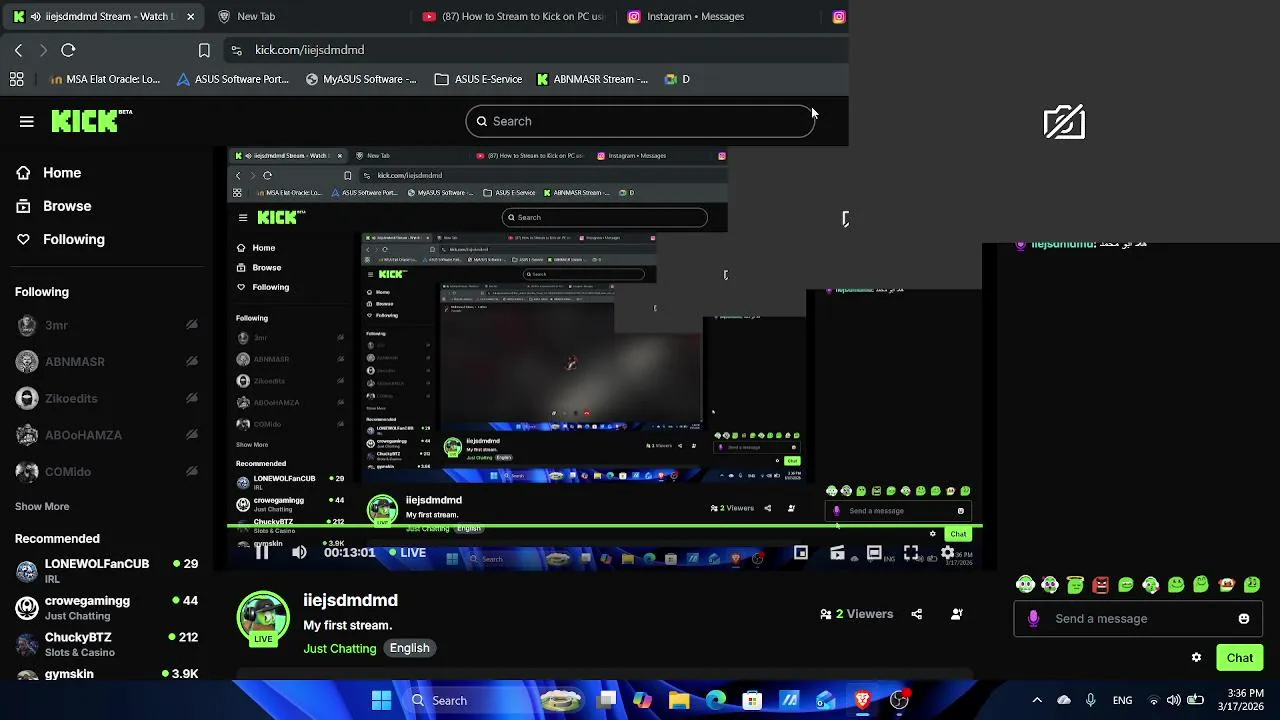Viewport: 1280px width, 720px height.
Task: Reload the Kick page
Action: point(68,50)
